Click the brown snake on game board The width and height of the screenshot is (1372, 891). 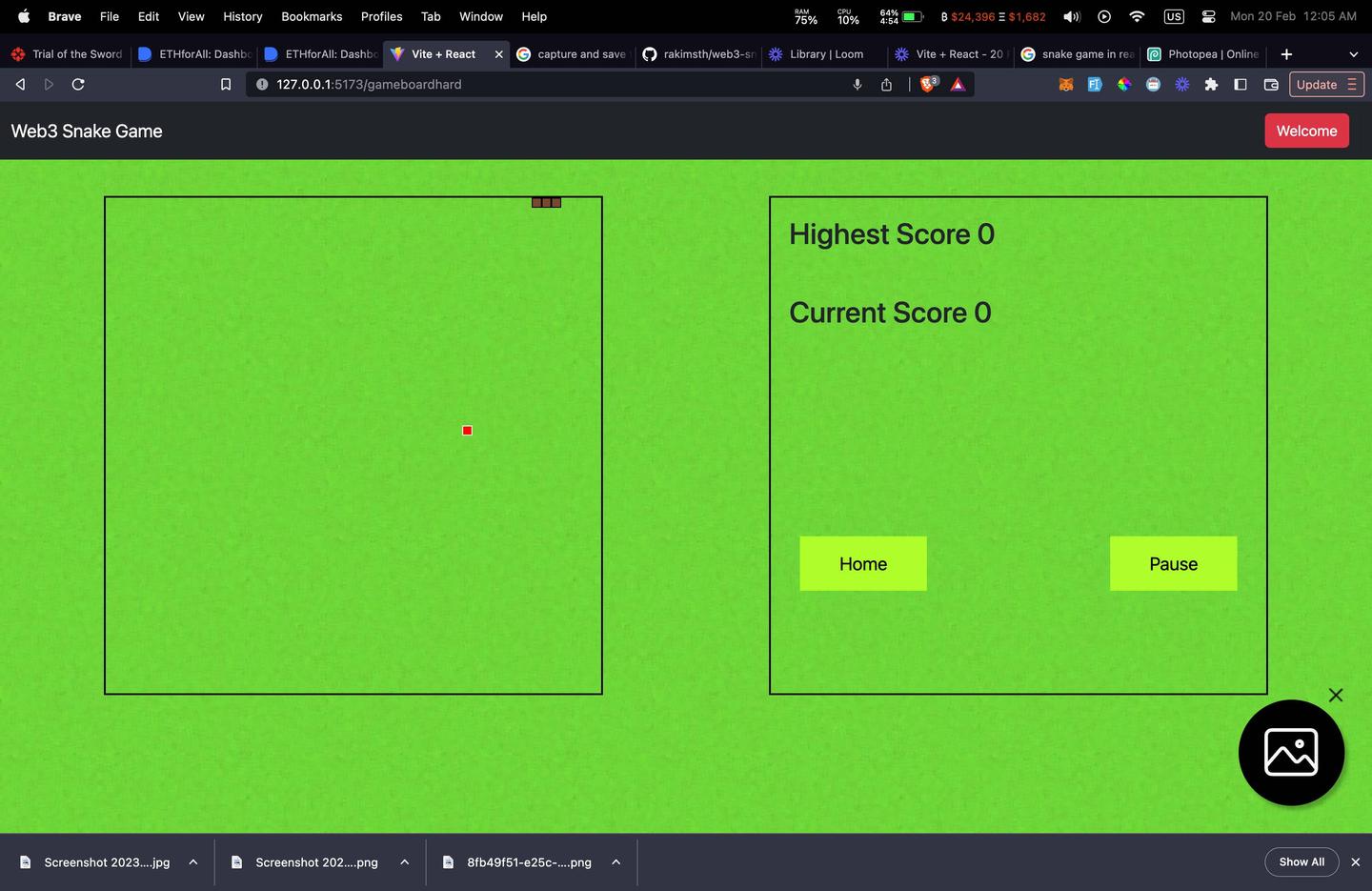pos(546,202)
